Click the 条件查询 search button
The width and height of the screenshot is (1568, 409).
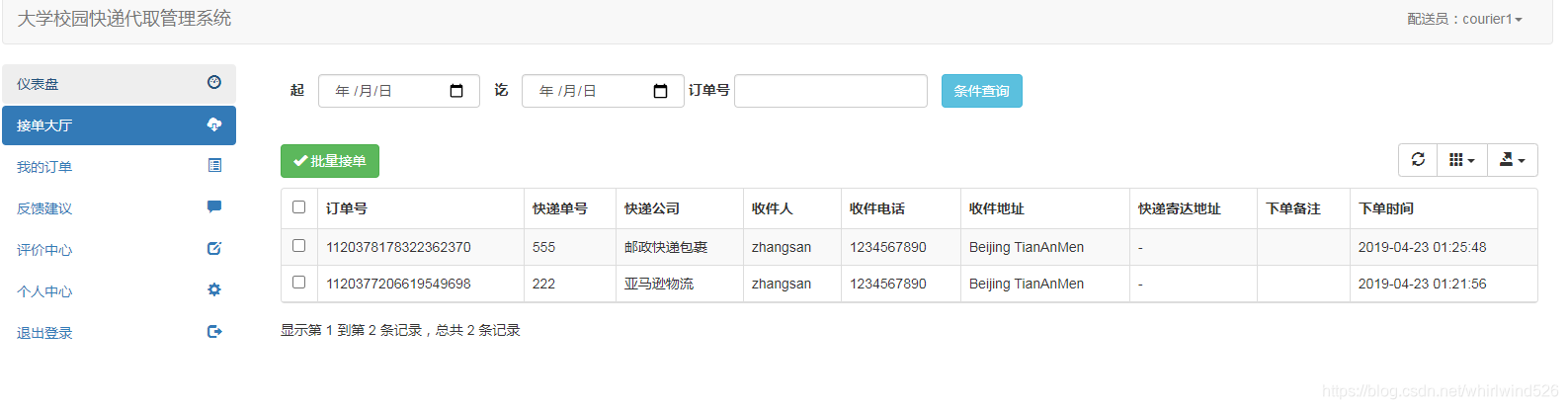point(982,91)
